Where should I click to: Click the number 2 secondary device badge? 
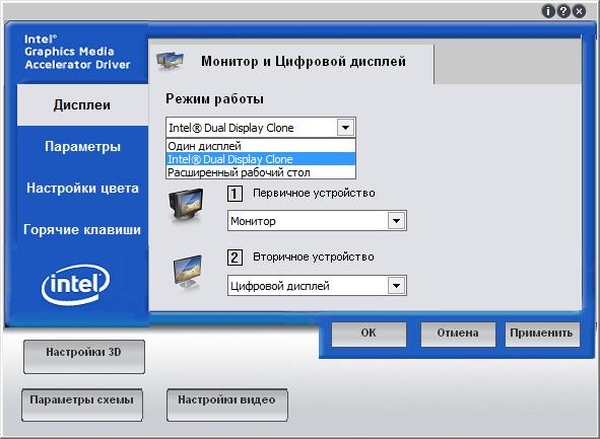pos(235,258)
